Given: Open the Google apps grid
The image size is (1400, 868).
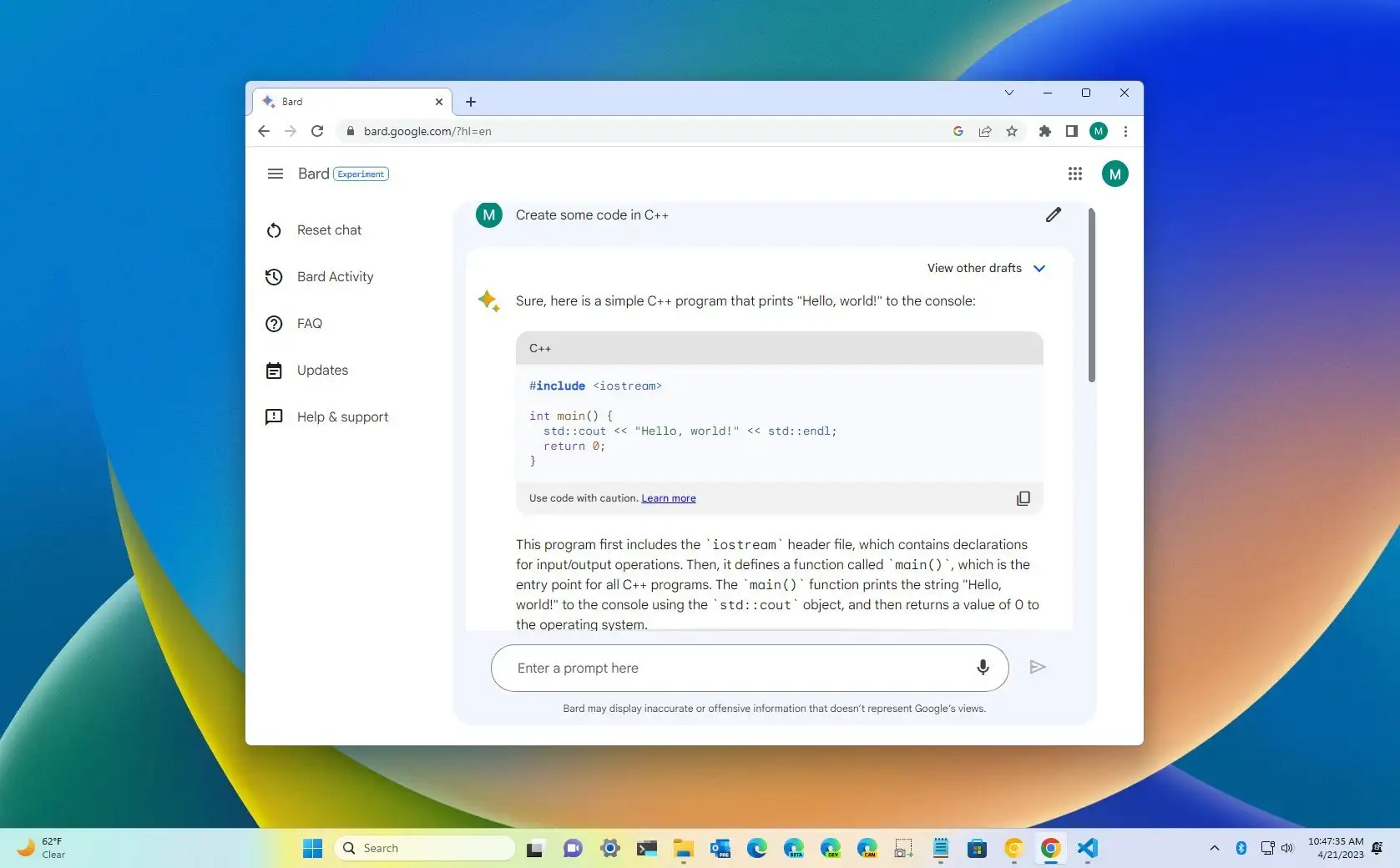Looking at the screenshot, I should (1074, 174).
